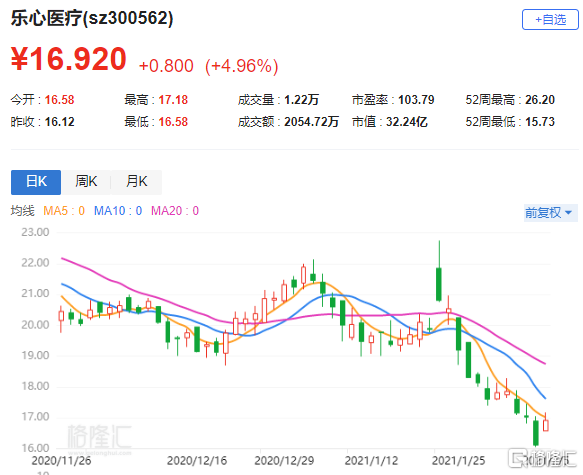Viewport: 583px width, 475px height.
Task: Click the MA20 moving average label
Action: tap(175, 211)
